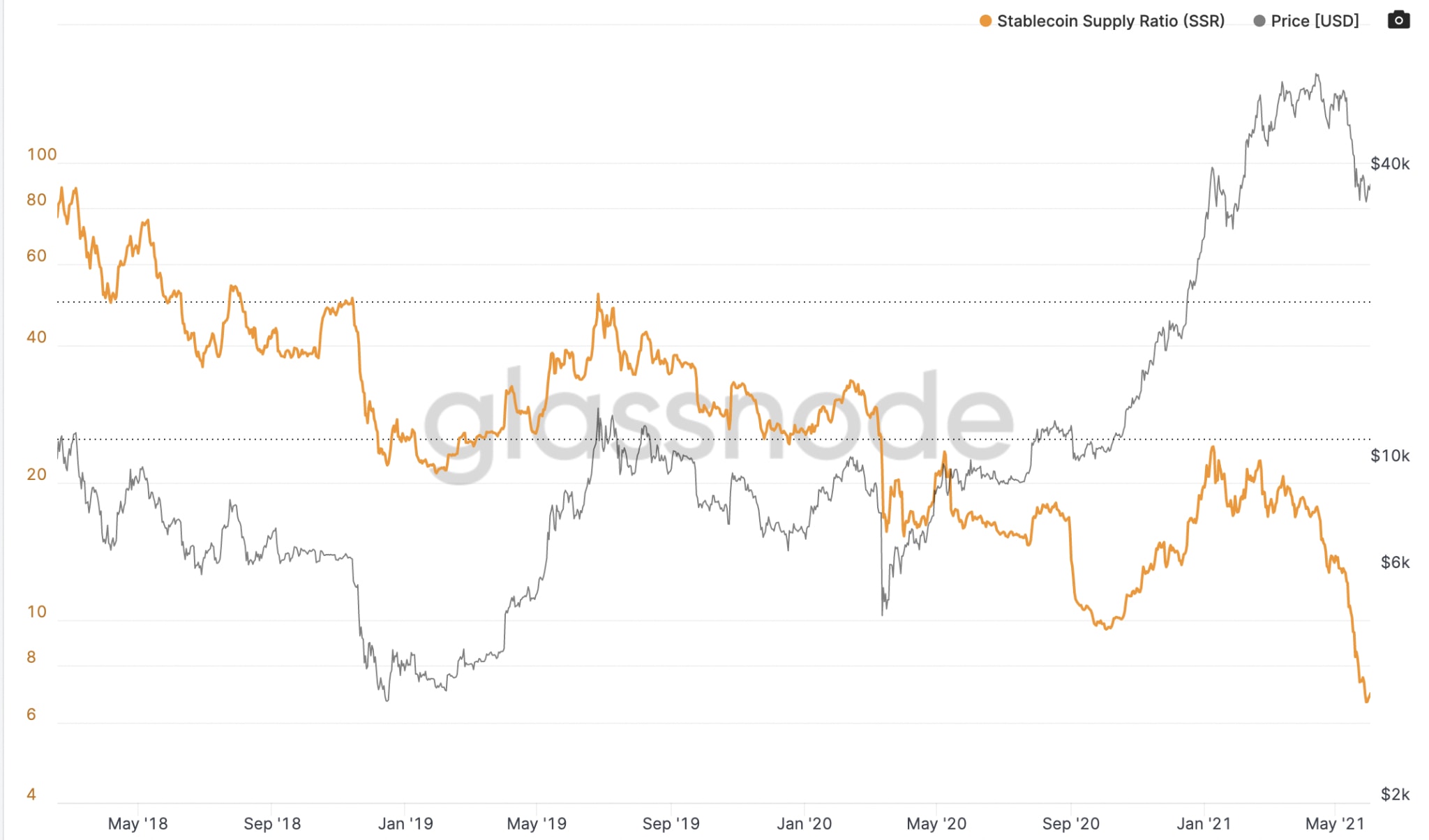Screen dimensions: 1429x840
Task: Select the Jan '21 x-axis label
Action: pyautogui.click(x=1204, y=824)
